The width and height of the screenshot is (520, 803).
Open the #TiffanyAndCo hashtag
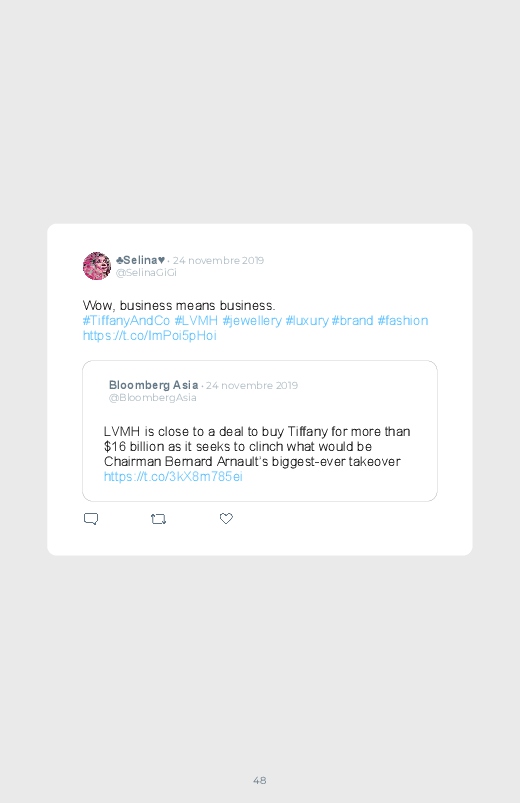point(126,321)
